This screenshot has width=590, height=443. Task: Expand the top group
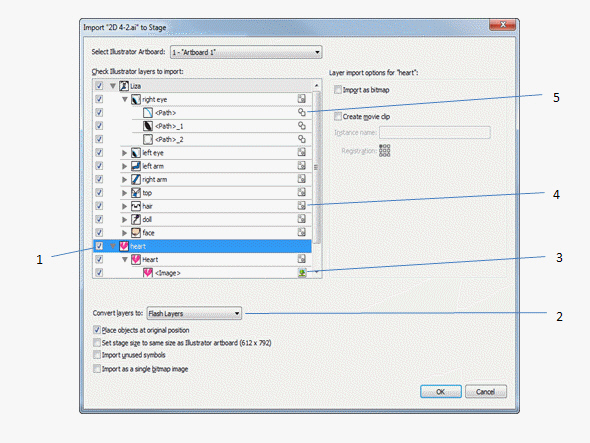pyautogui.click(x=125, y=193)
